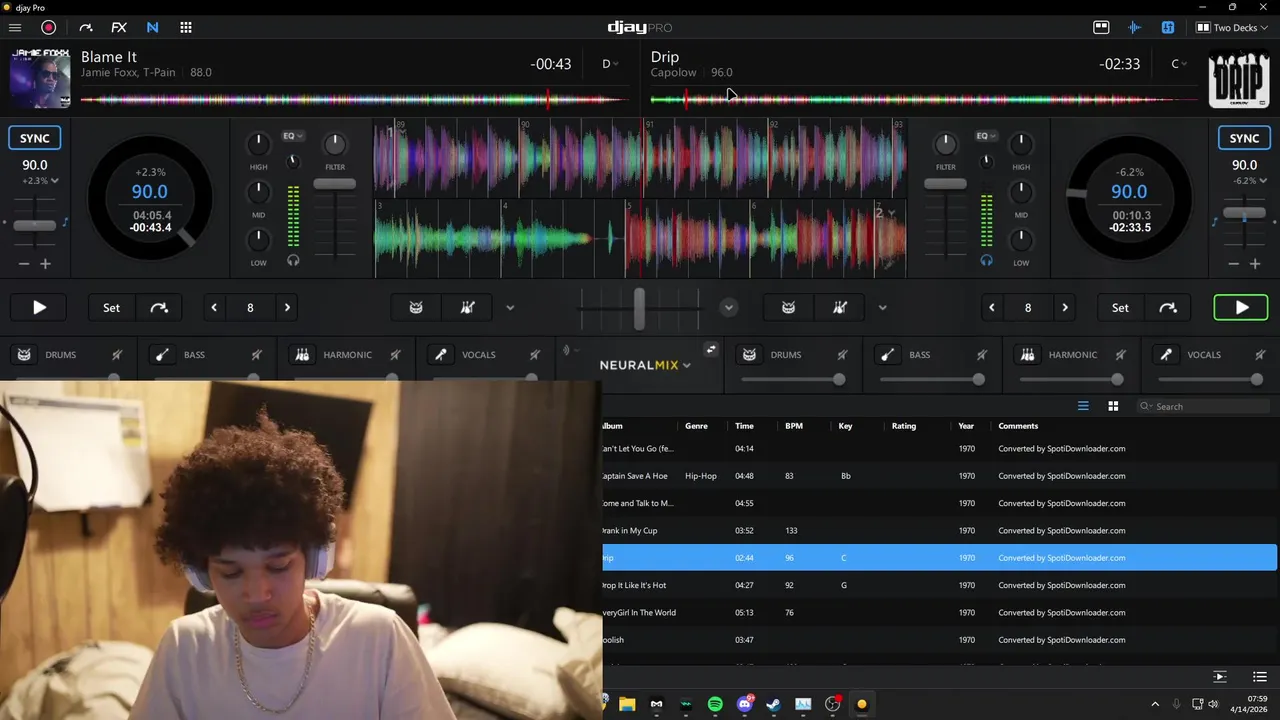Screen dimensions: 1280x720
Task: Sort library by BPM column
Action: pyautogui.click(x=794, y=426)
